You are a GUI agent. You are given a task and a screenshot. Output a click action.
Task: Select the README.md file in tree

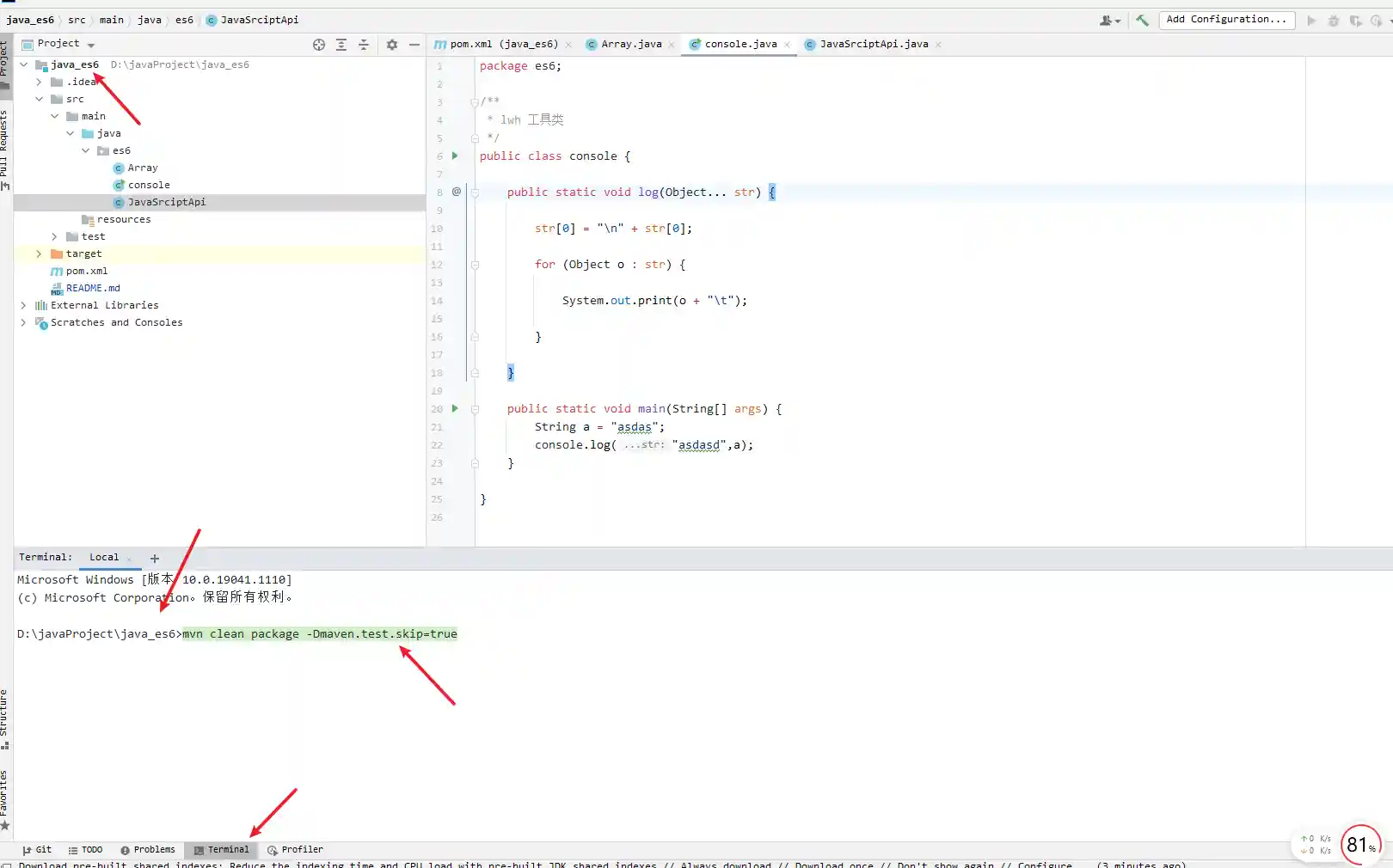[93, 289]
